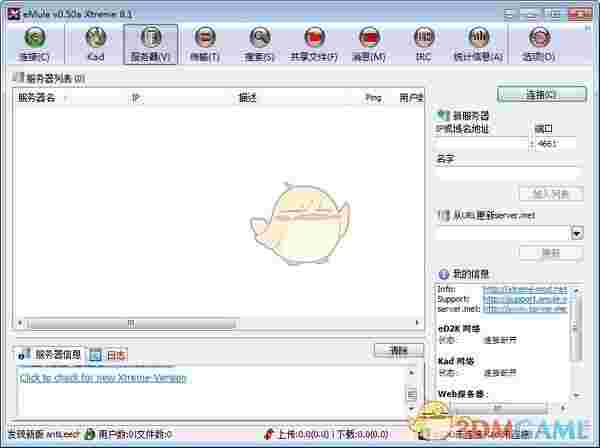Switch to the 日志 log tab
The height and width of the screenshot is (448, 600).
click(108, 355)
